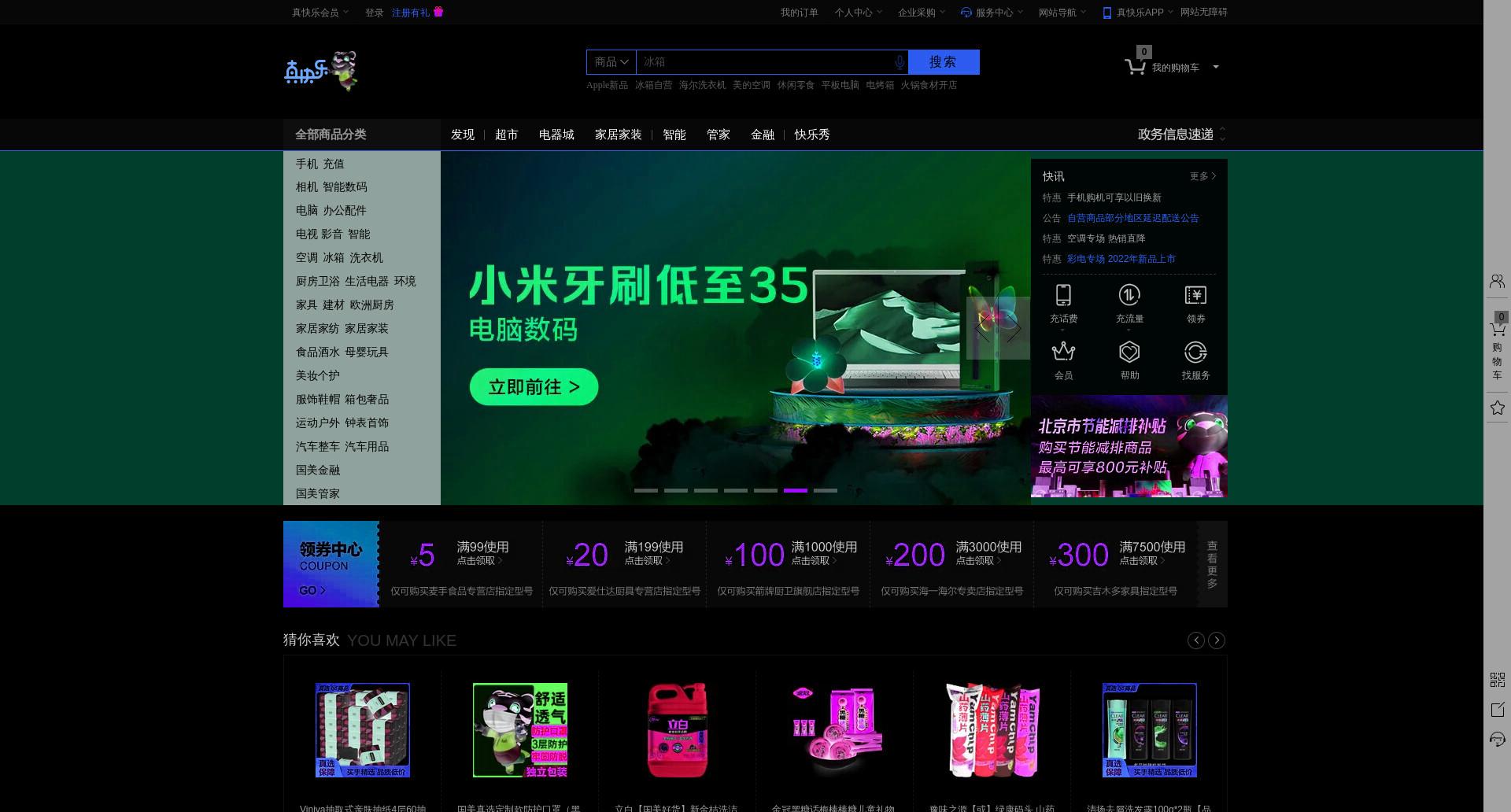This screenshot has height=812, width=1511.
Task: Open 我的订单 link
Action: tap(800, 13)
